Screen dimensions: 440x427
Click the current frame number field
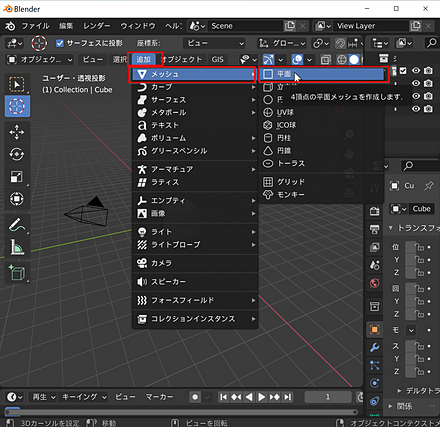pyautogui.click(x=328, y=397)
